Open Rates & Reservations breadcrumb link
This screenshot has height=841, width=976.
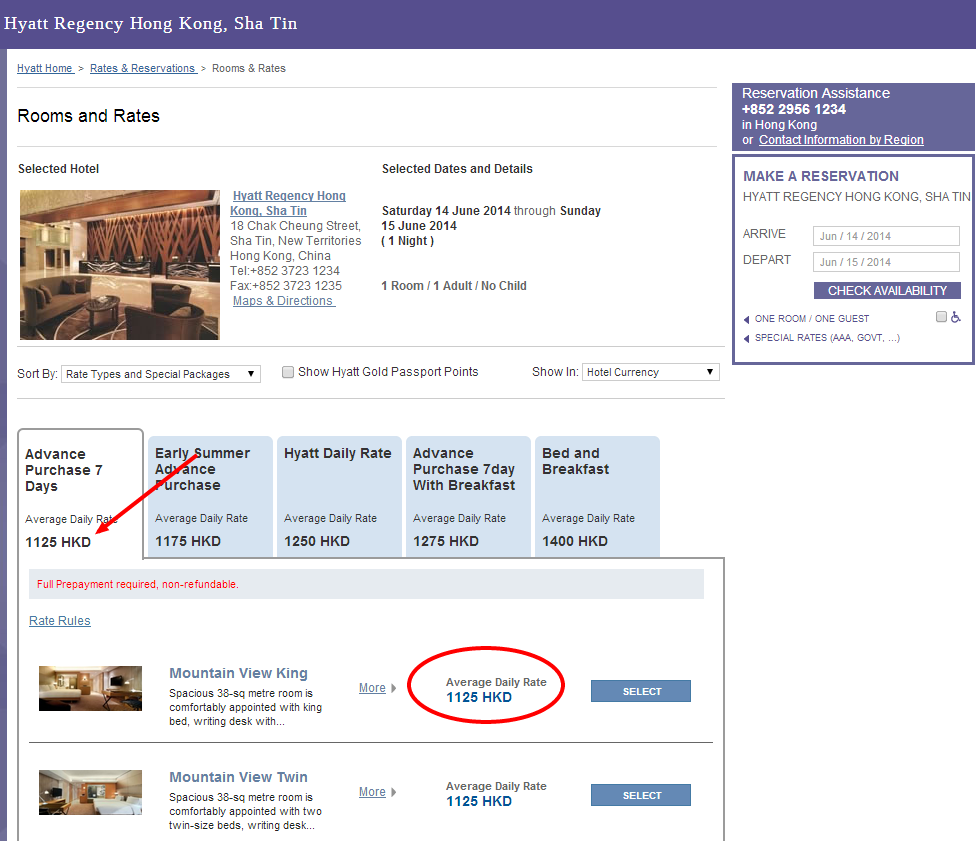[x=143, y=68]
